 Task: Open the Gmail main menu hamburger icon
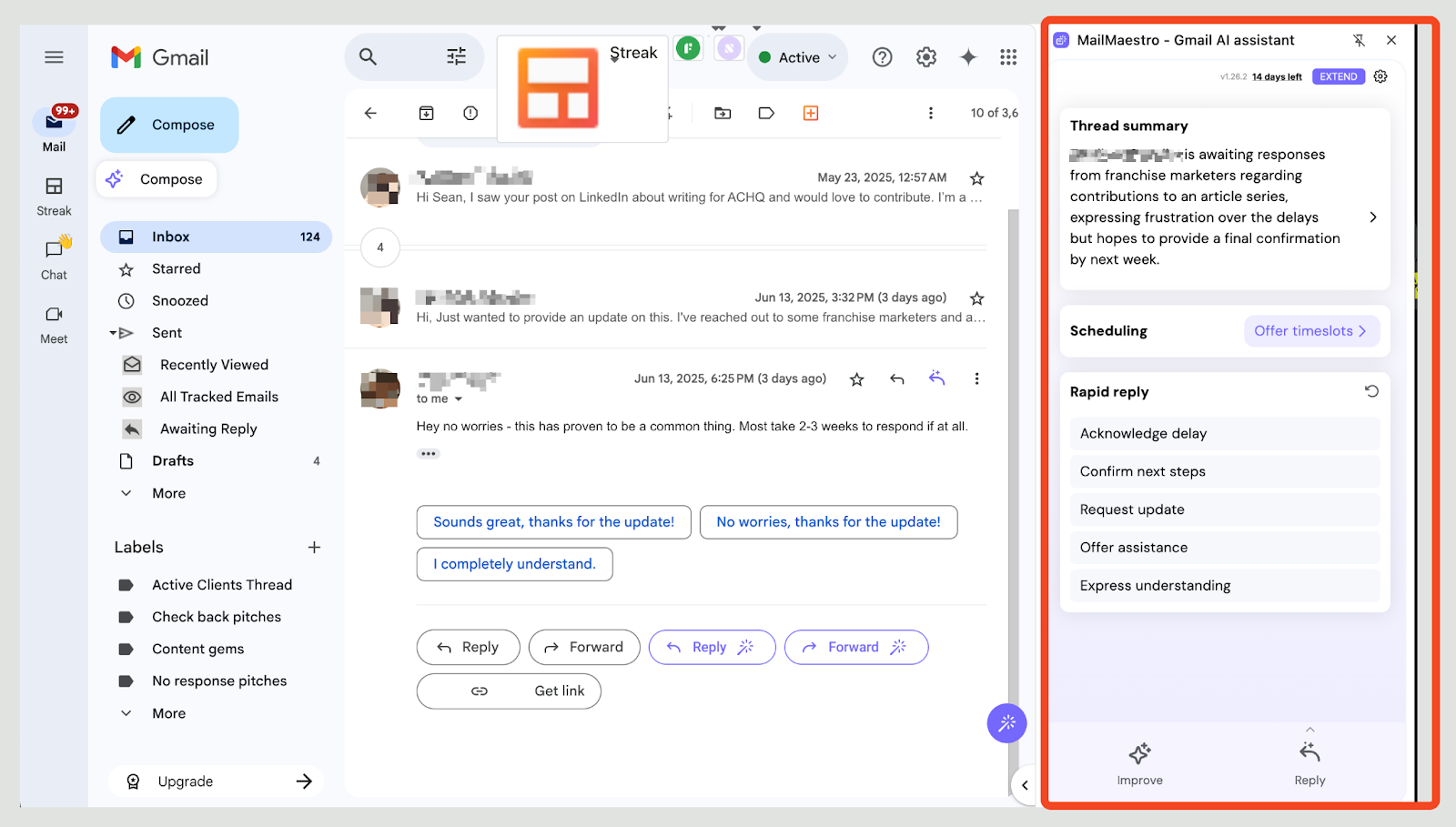tap(54, 57)
